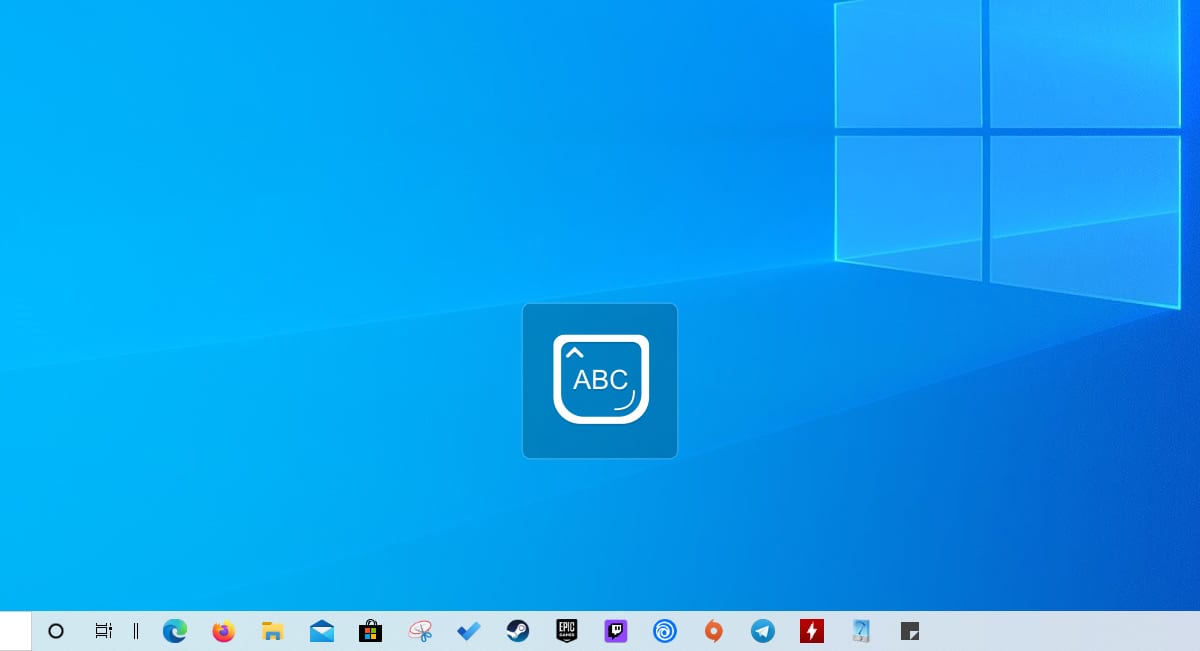Open Twitch from the taskbar
Screen dimensions: 1200x651
[x=615, y=631]
